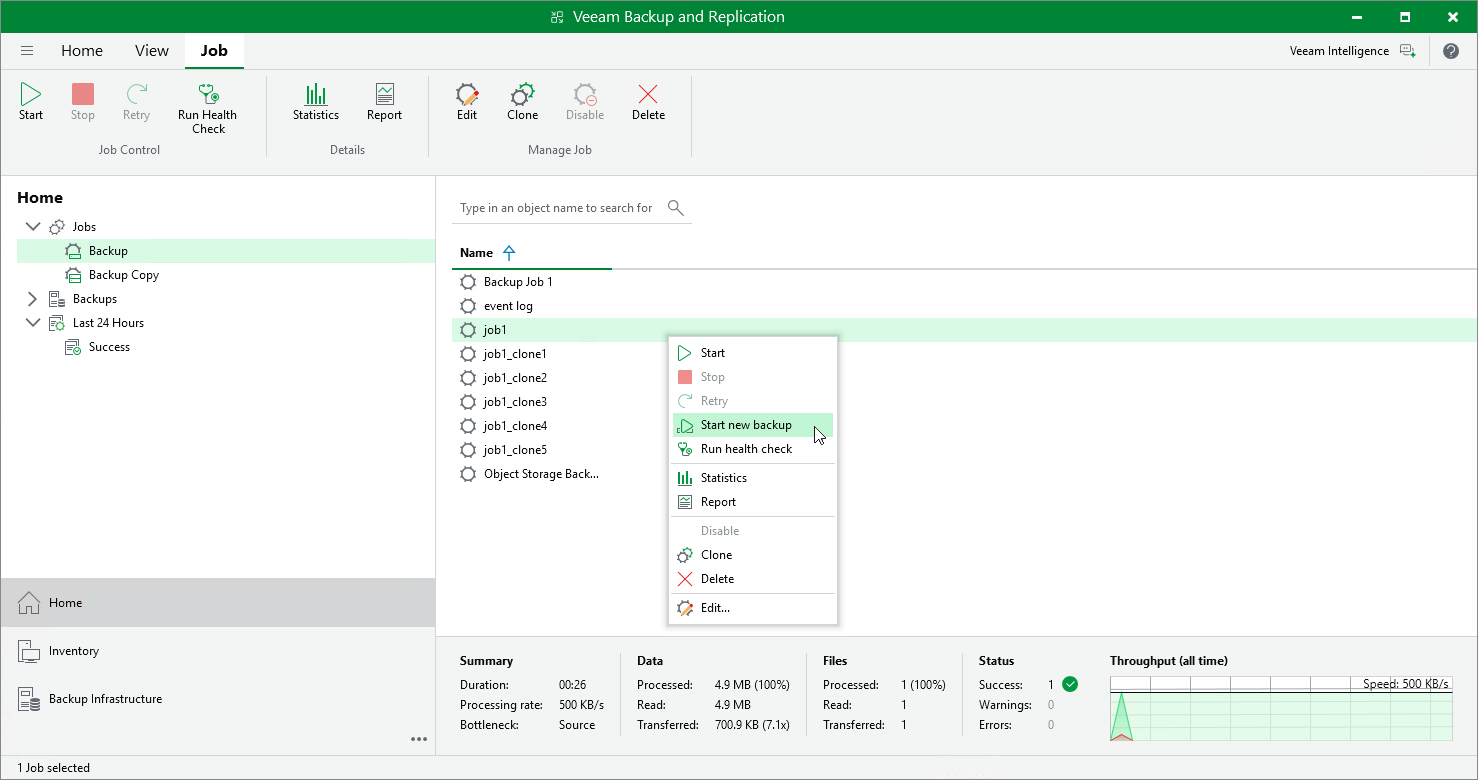The height and width of the screenshot is (780, 1478).
Task: Click the navigation pane overflow dots
Action: tap(419, 739)
